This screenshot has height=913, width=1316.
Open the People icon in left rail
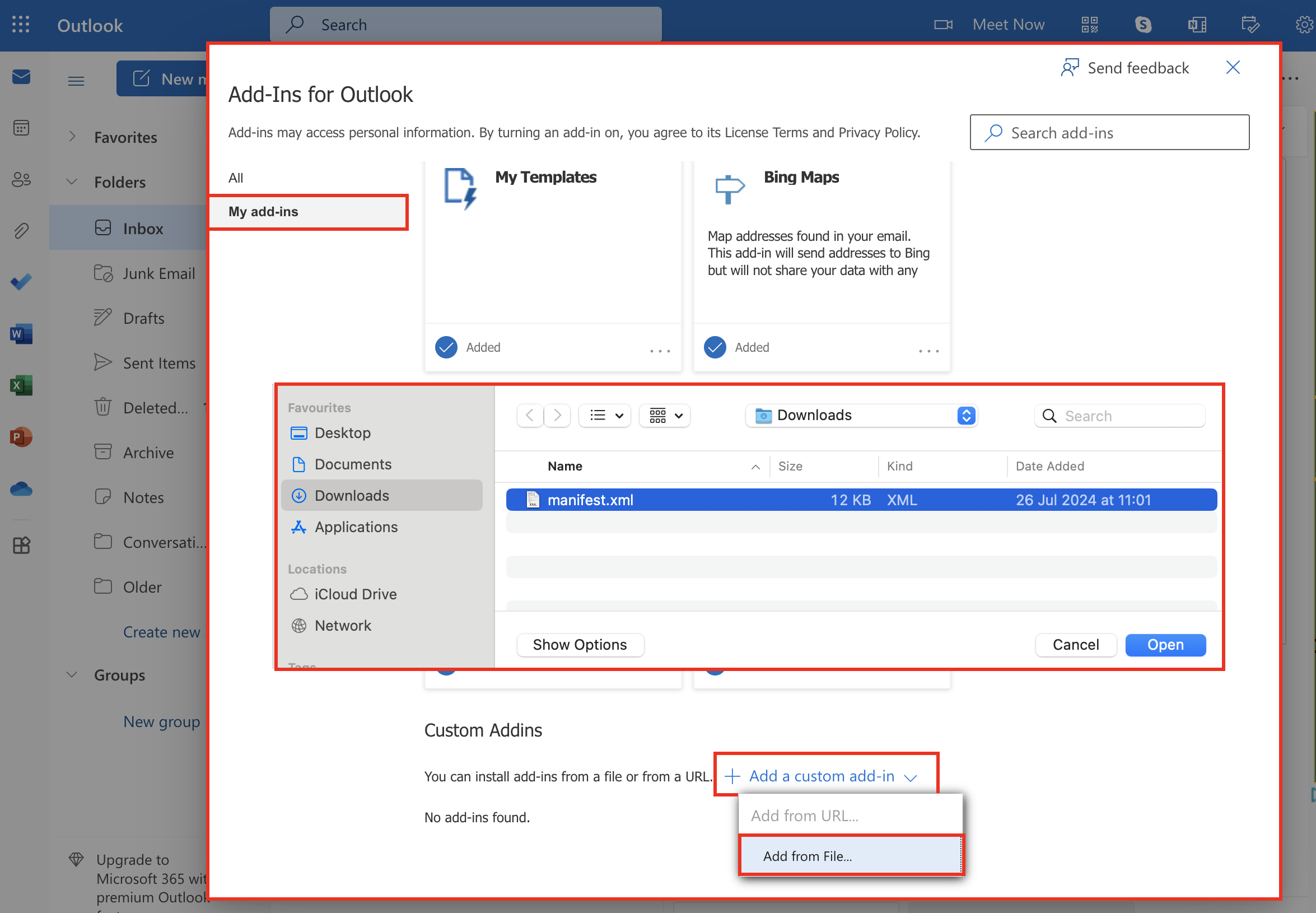tap(21, 179)
